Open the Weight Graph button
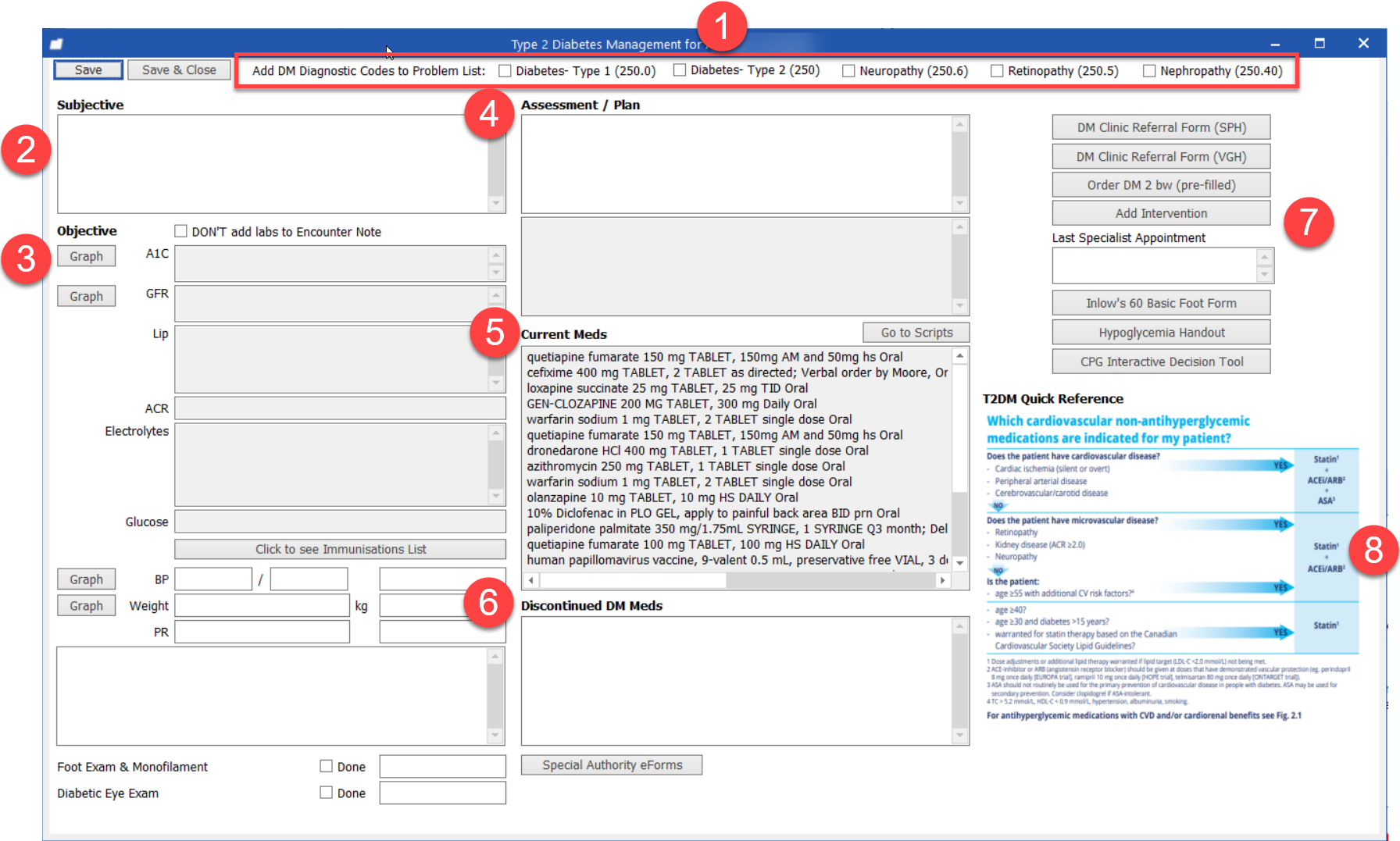Viewport: 1400px width, 841px height. (86, 606)
